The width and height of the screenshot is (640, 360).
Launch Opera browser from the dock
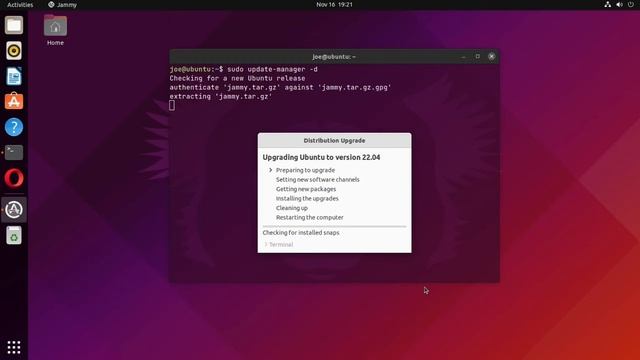[14, 178]
